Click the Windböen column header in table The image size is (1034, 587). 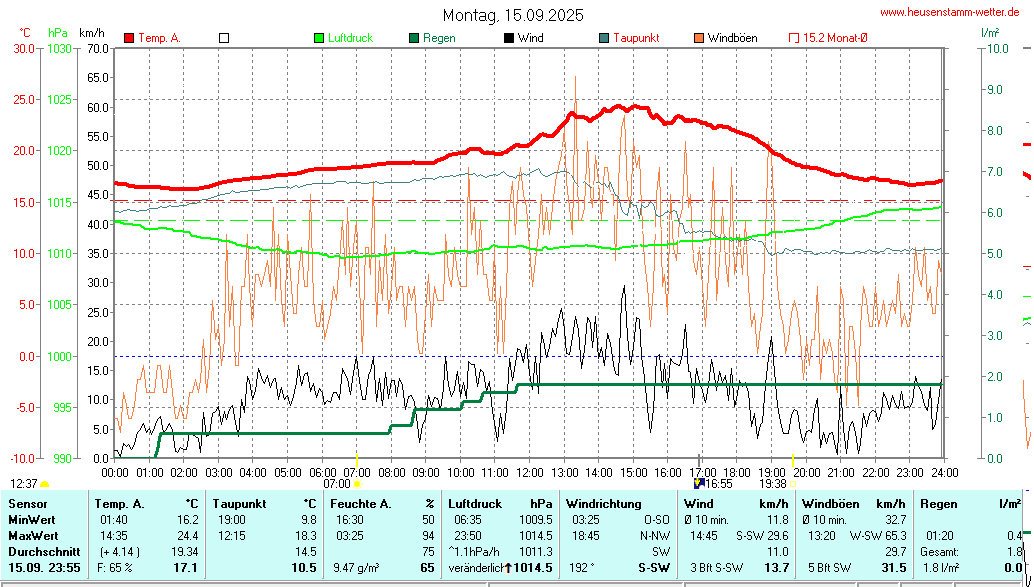pos(830,503)
